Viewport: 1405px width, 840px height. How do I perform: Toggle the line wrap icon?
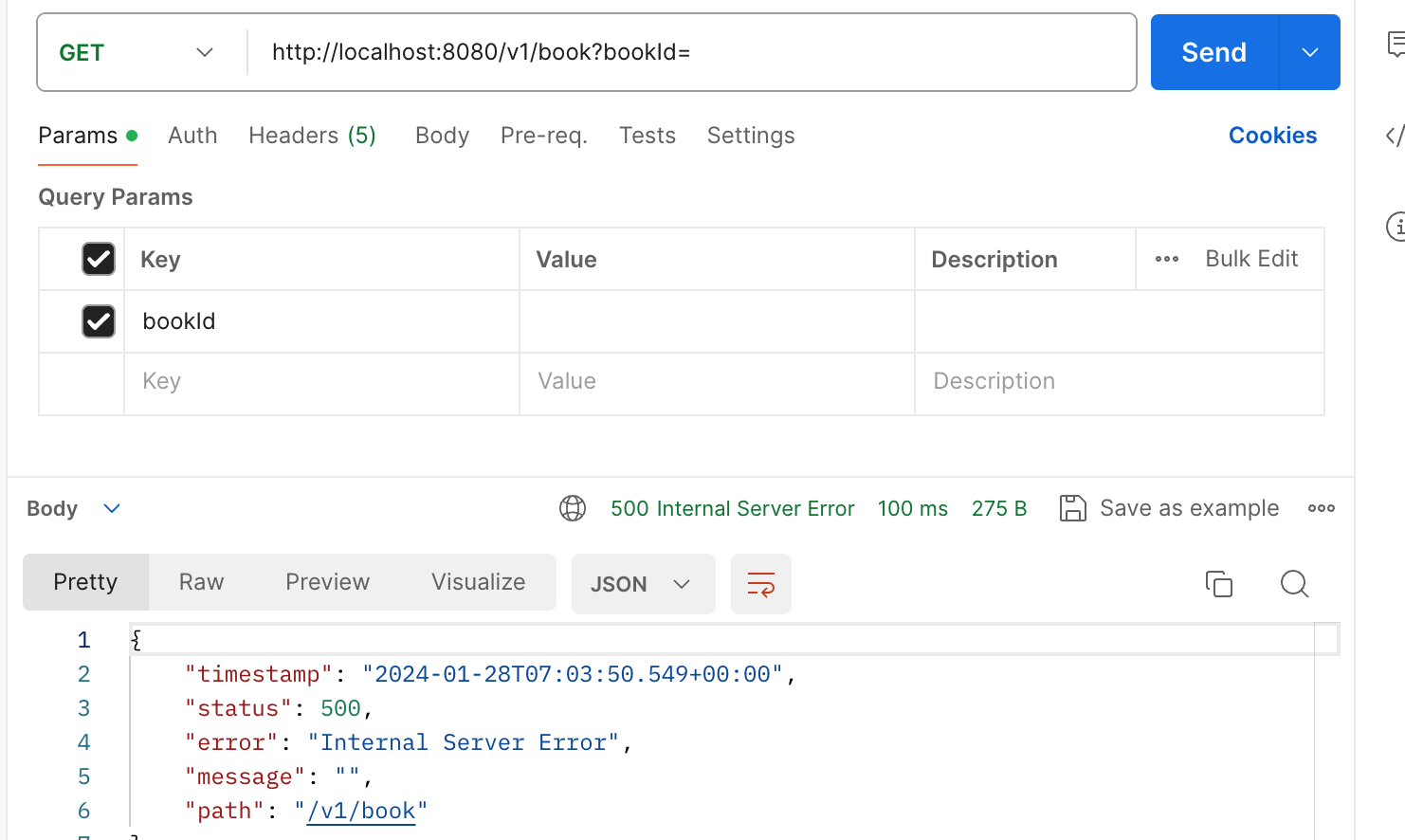(x=761, y=584)
